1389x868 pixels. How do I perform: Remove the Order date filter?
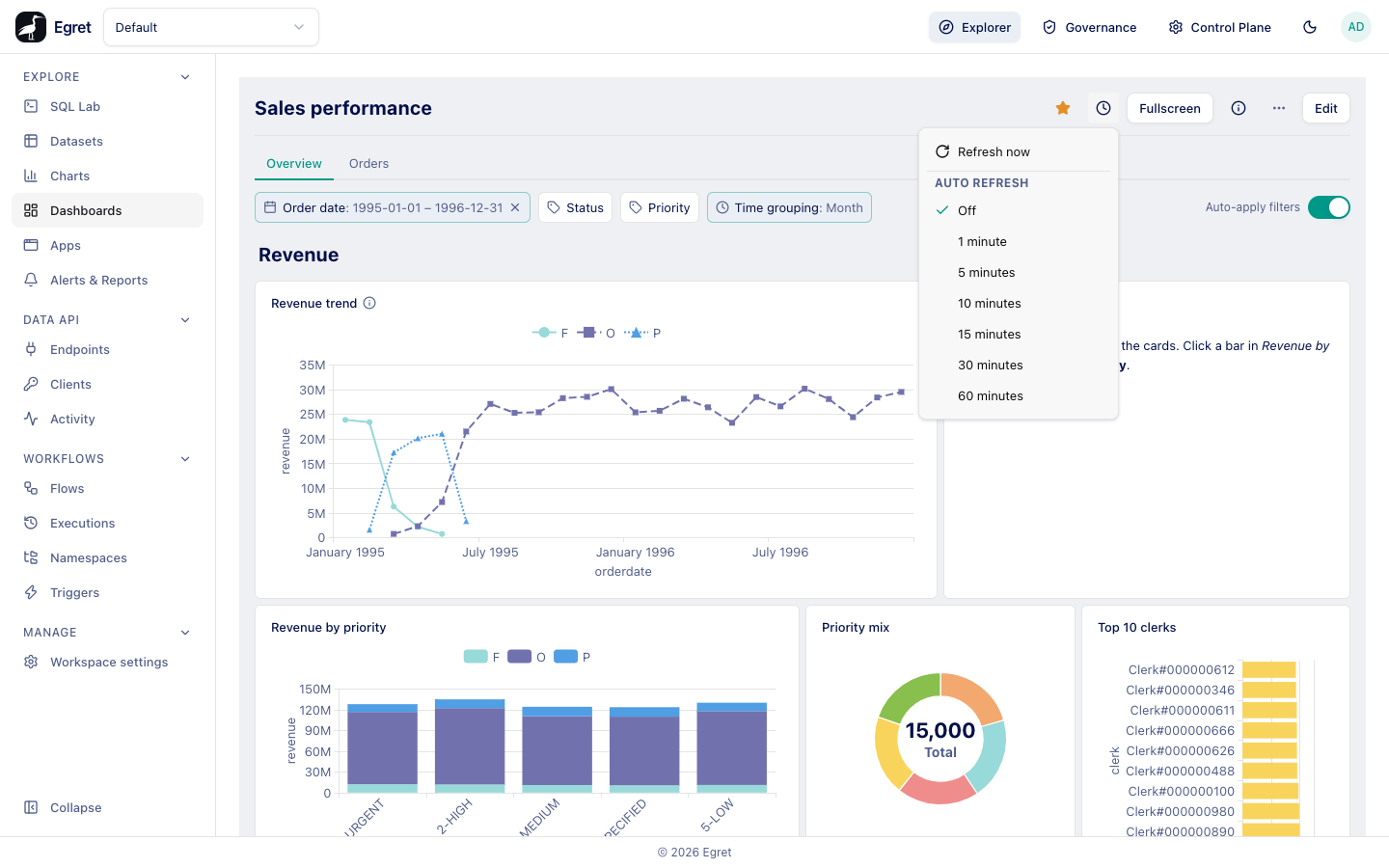coord(515,207)
